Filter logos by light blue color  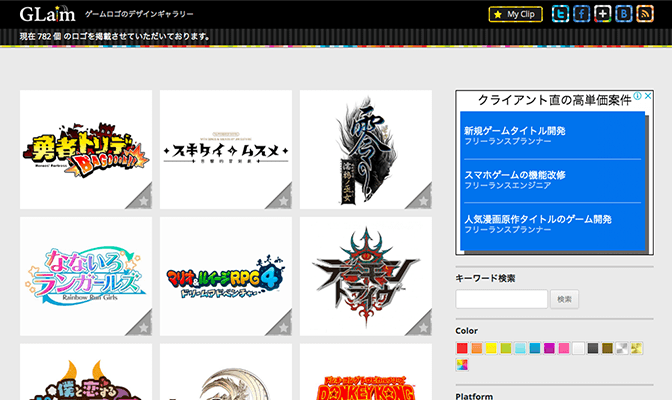coord(520,348)
